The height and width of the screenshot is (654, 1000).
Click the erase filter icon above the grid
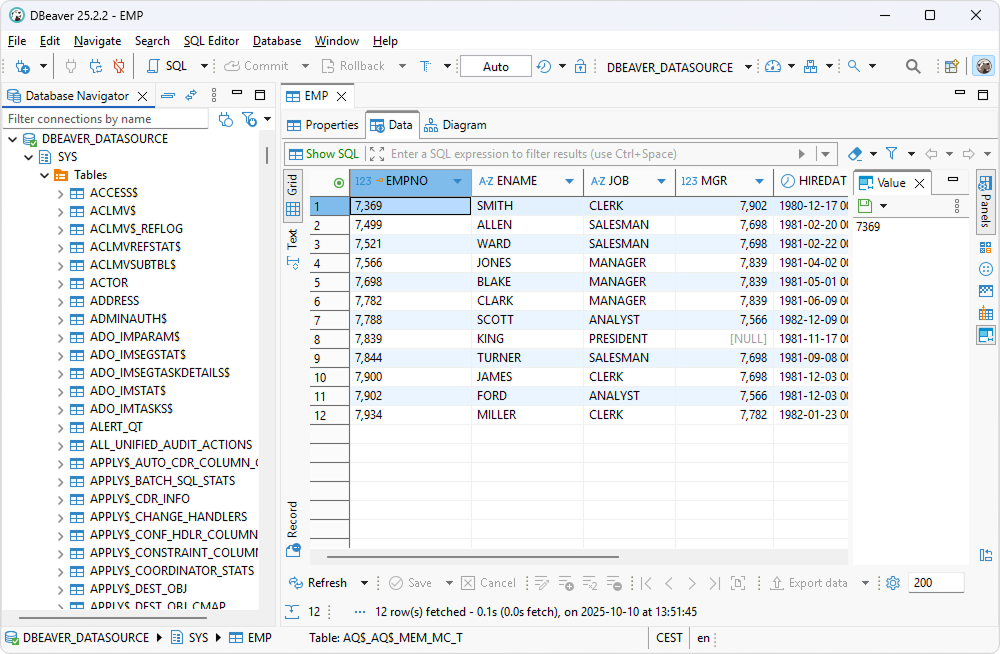[x=857, y=153]
